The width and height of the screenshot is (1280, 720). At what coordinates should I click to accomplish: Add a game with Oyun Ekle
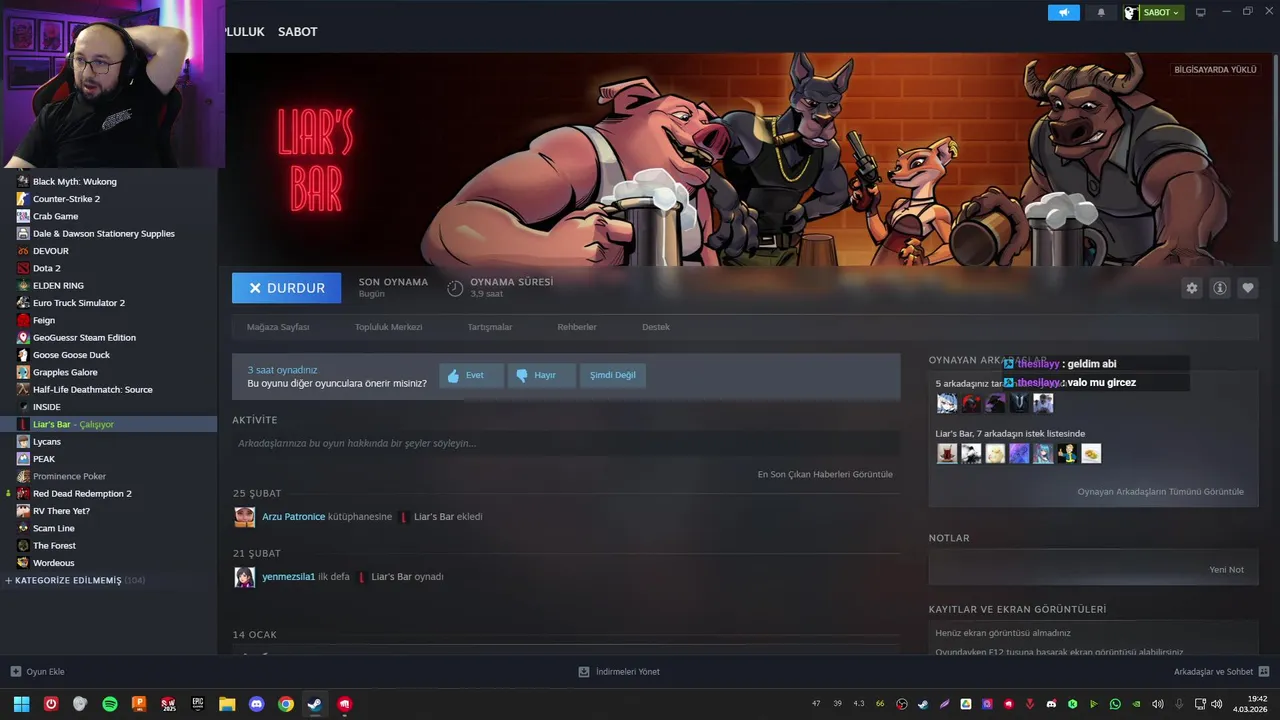(37, 672)
